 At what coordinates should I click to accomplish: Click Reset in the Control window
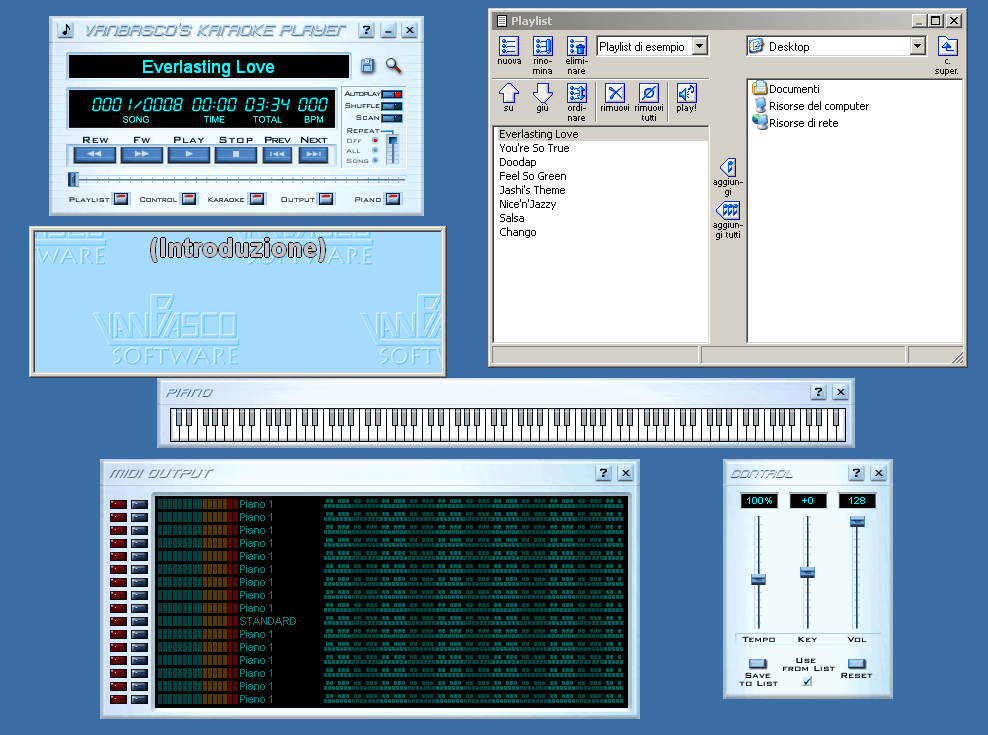857,662
